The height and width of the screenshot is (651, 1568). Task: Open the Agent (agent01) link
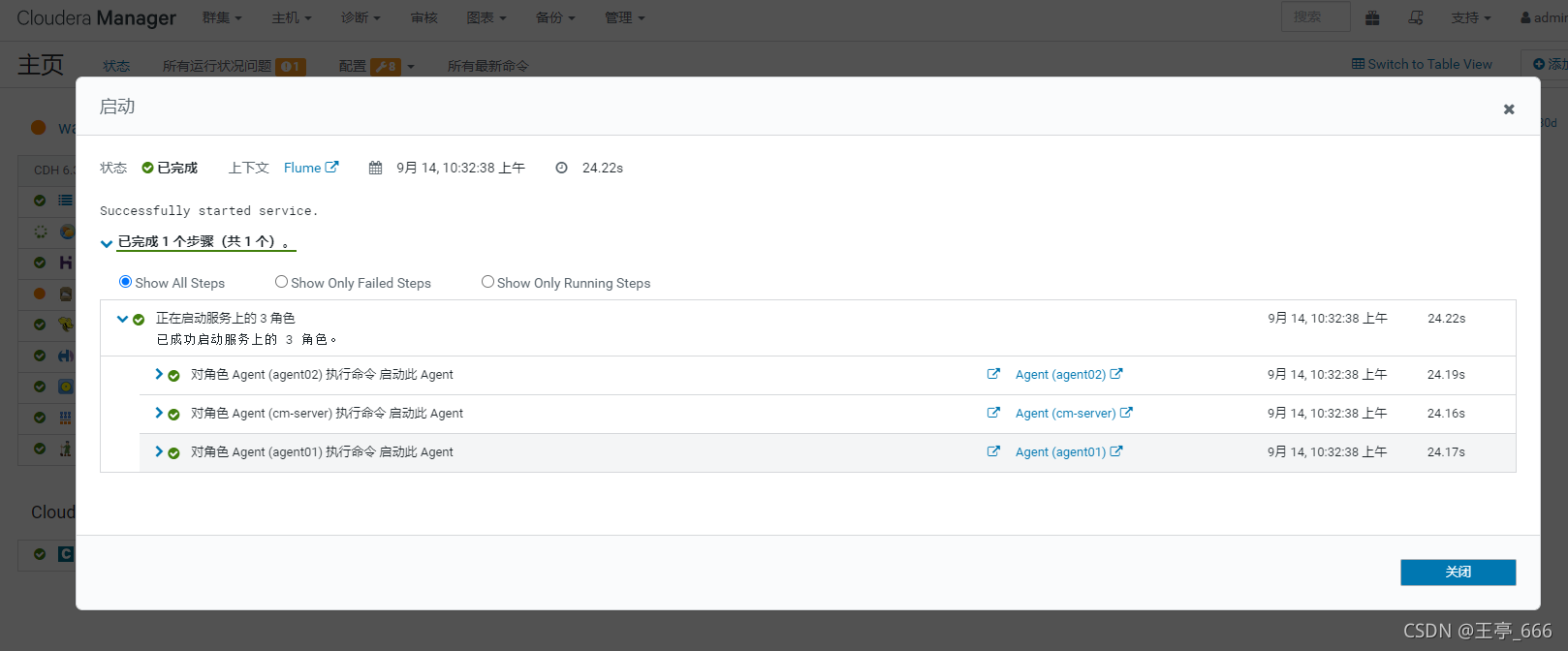[1060, 451]
